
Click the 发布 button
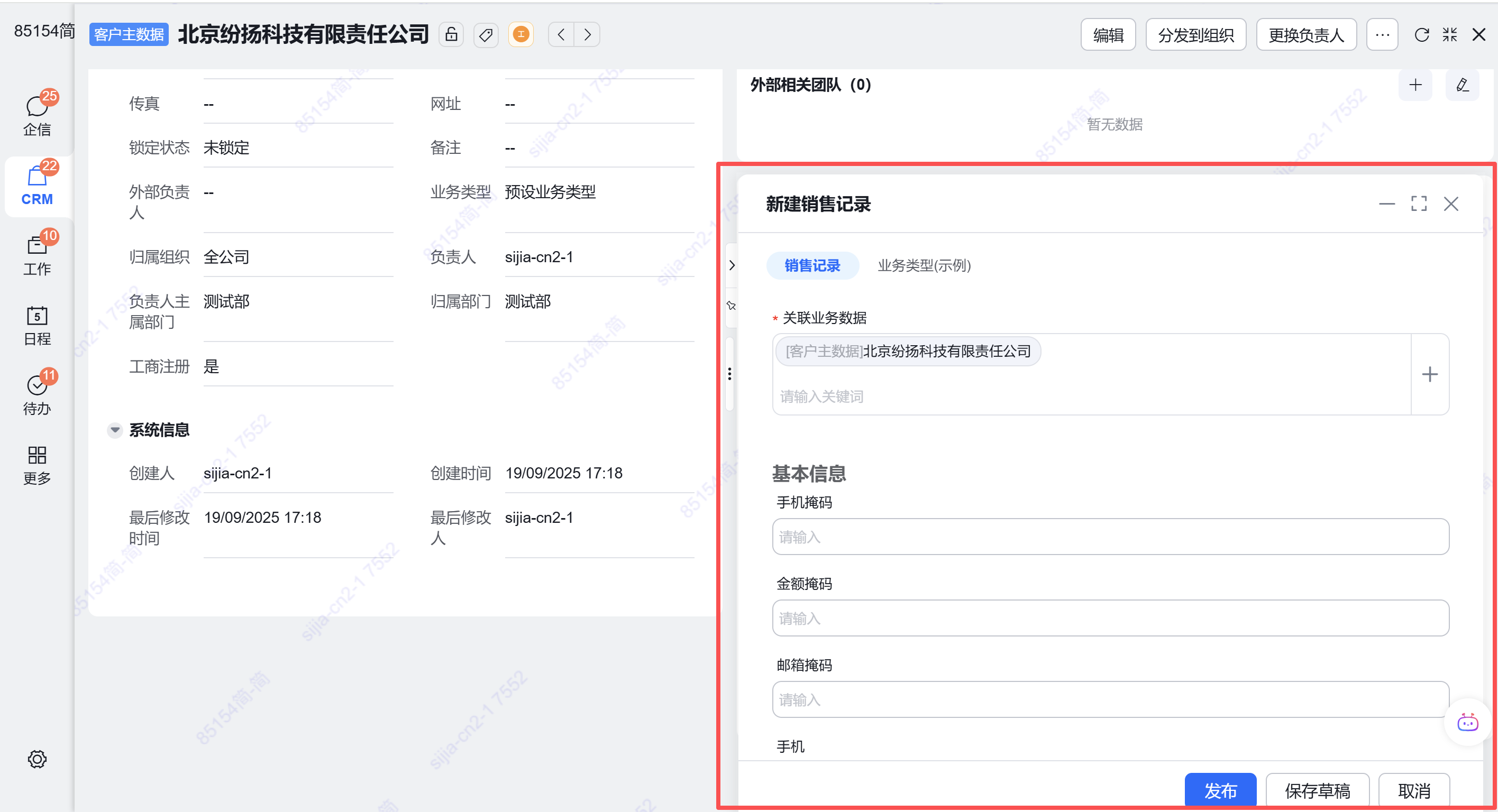click(1220, 790)
